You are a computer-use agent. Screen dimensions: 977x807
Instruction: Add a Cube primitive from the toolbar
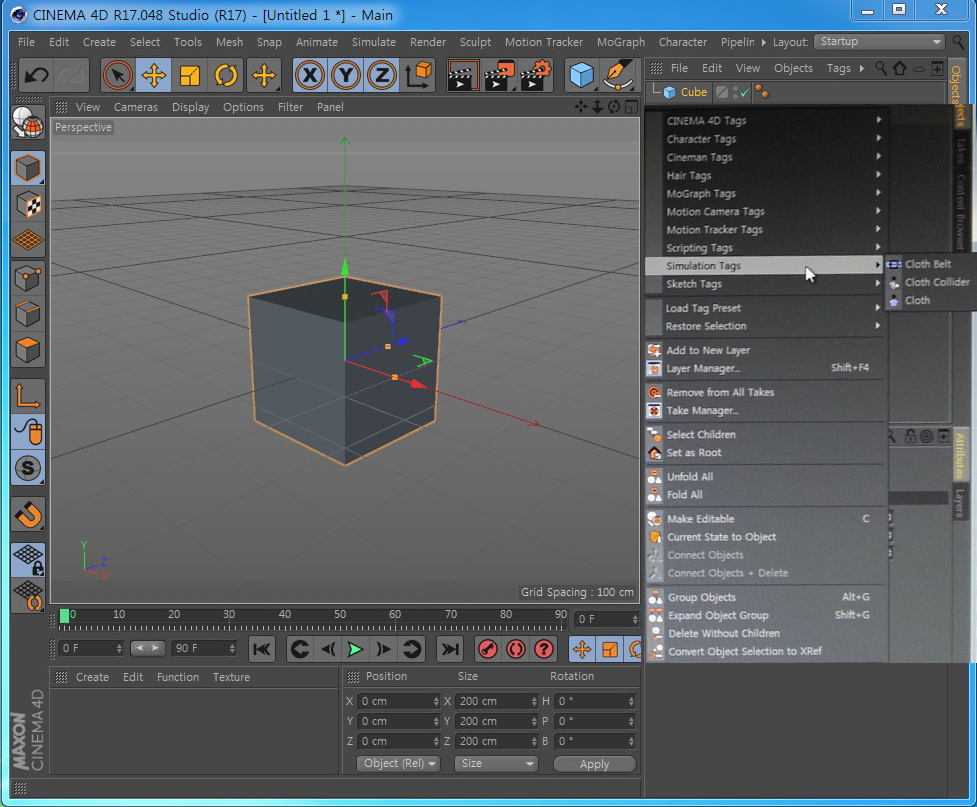click(582, 75)
